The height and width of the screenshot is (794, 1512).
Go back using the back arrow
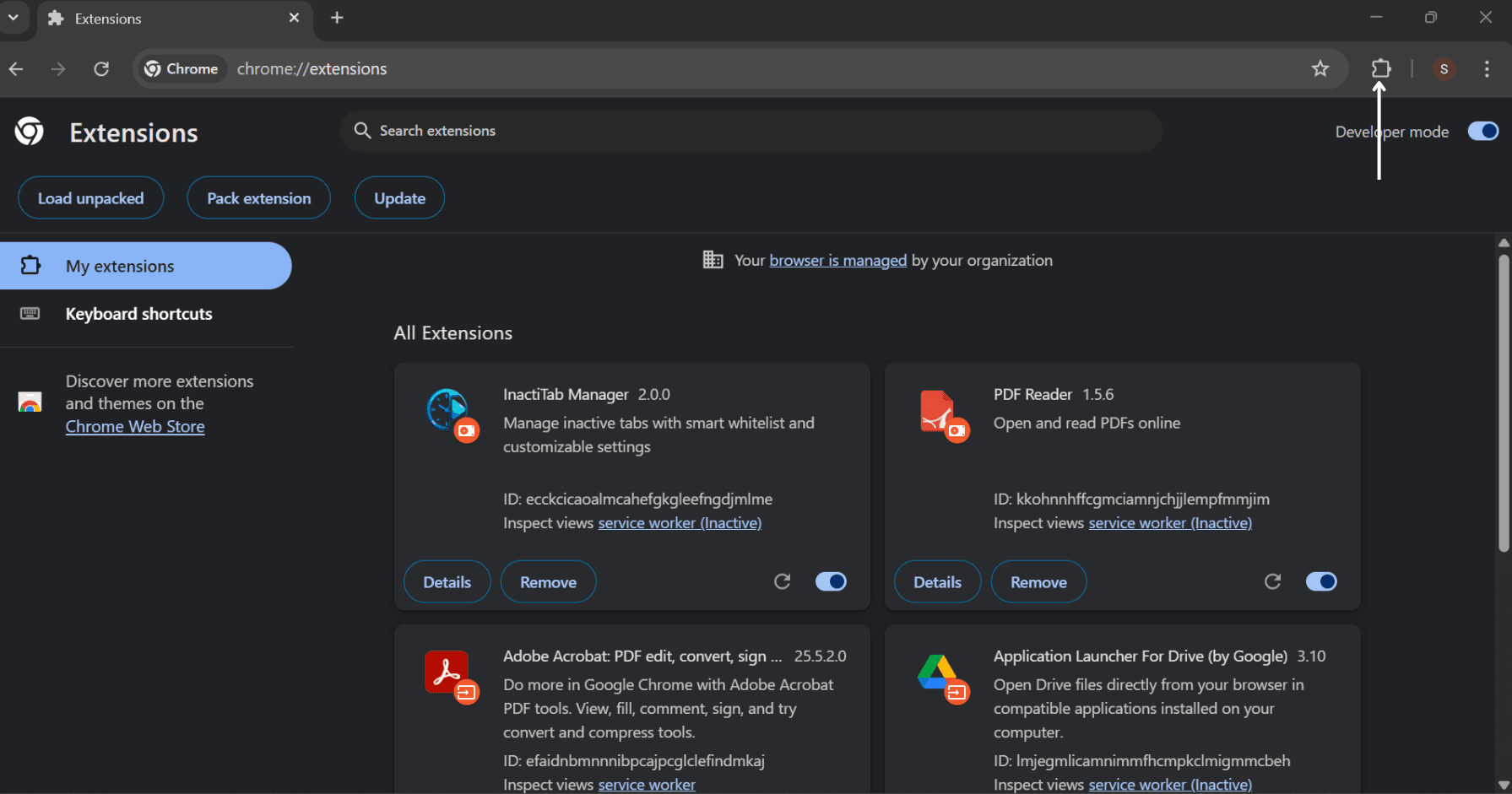[16, 68]
